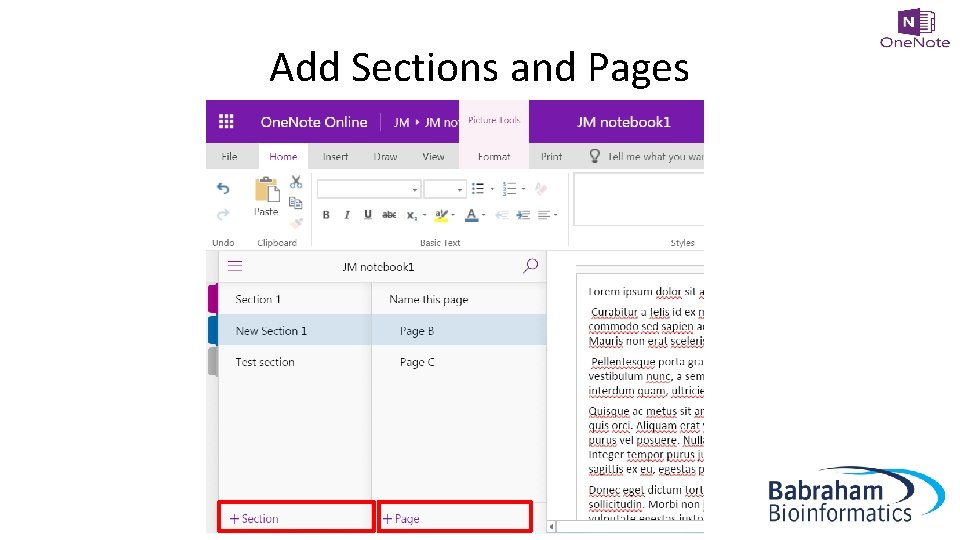This screenshot has width=960, height=540.
Task: Cut selection with scissors icon
Action: click(296, 182)
